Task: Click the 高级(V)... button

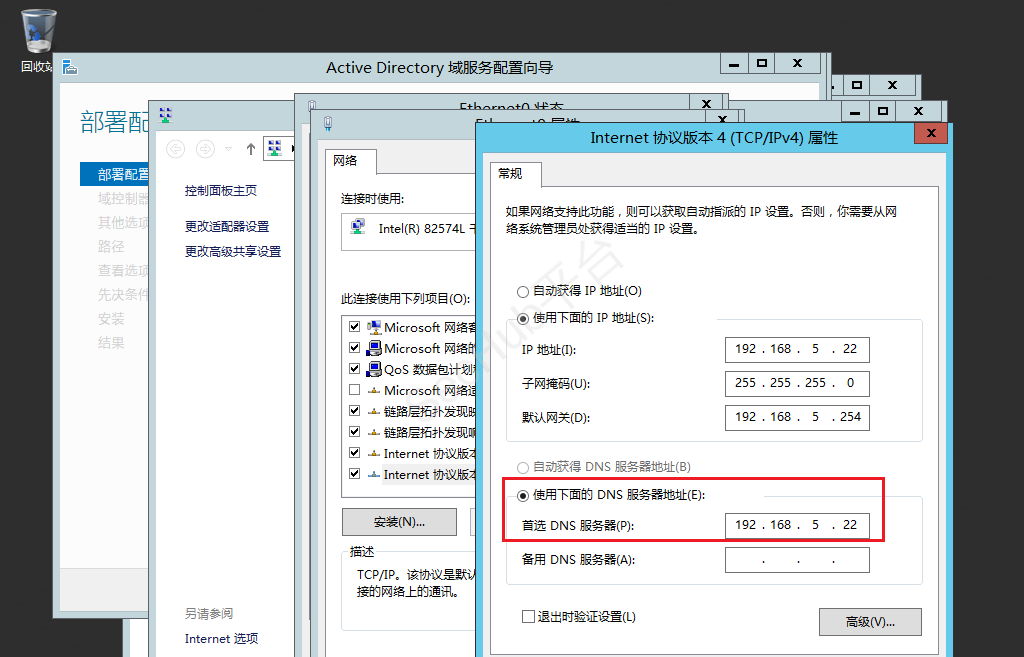Action: click(x=869, y=621)
